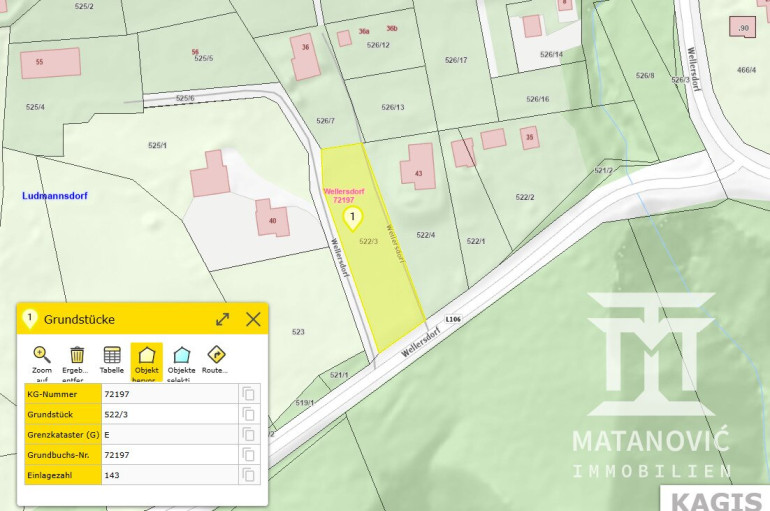The image size is (770, 511).
Task: Click parcel label 522/1
Action: [476, 241]
